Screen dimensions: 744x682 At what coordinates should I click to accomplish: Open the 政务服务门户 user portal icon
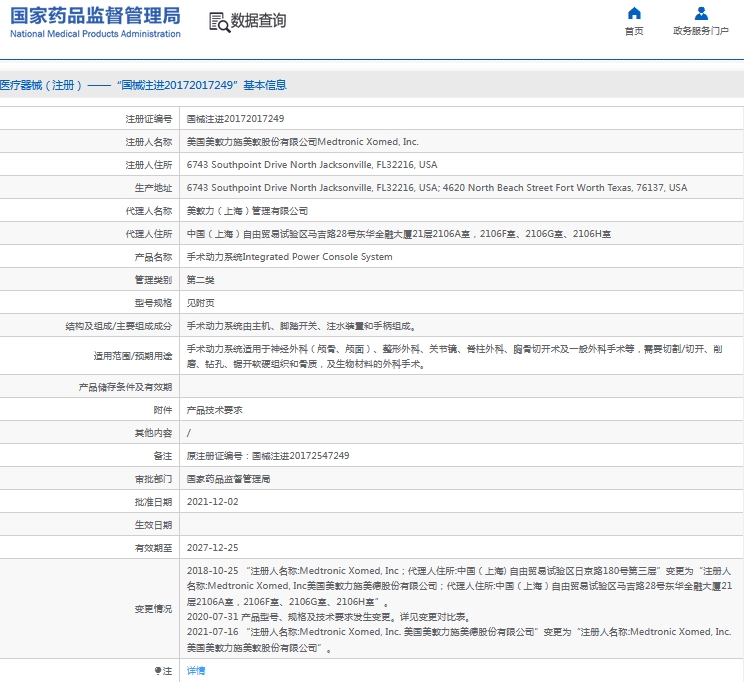click(x=701, y=13)
